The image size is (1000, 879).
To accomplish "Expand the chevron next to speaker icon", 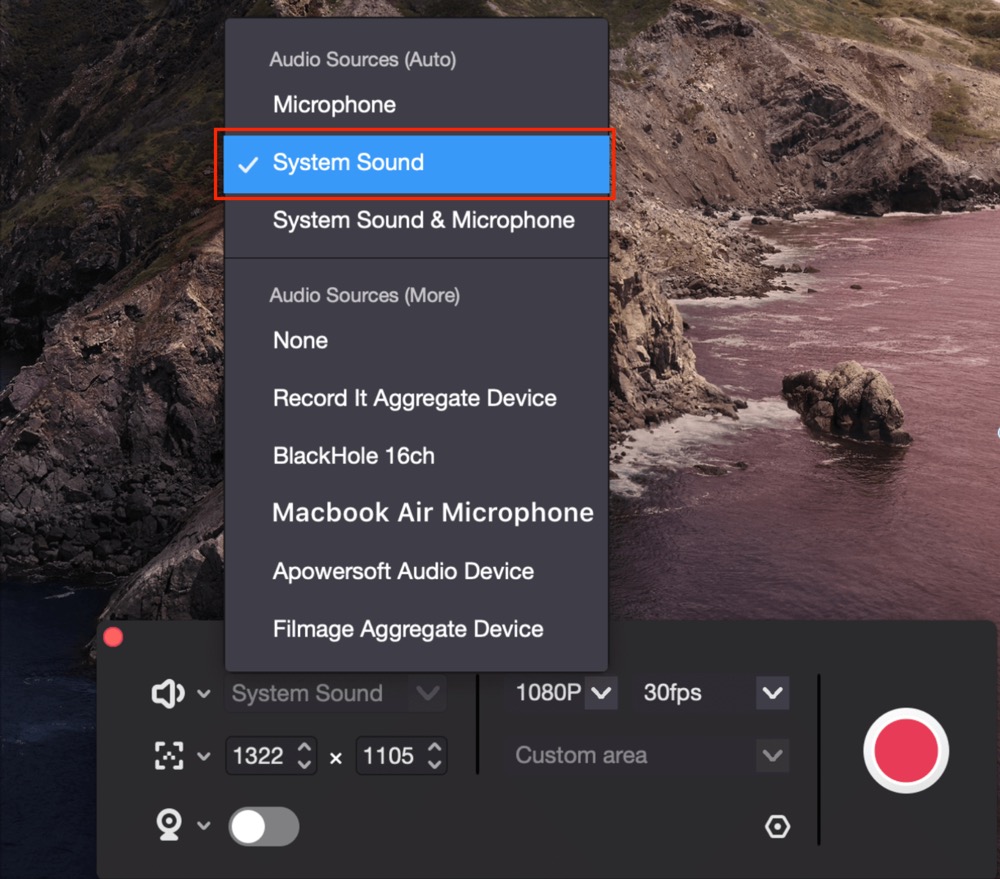I will tap(203, 693).
